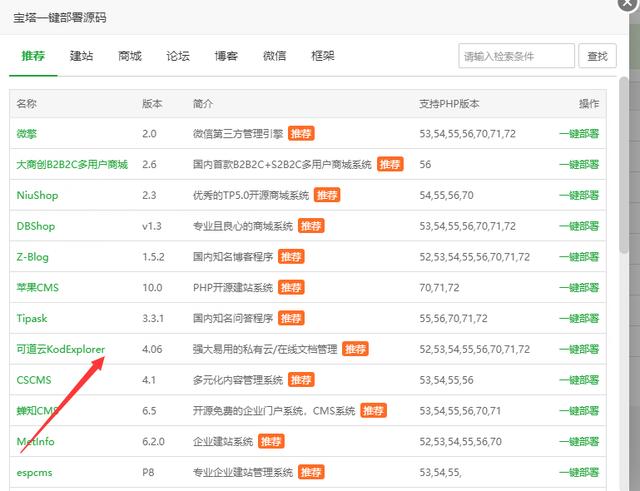Screen dimensions: 640x491
Task: Click the 操作 column header
Action: coord(589,104)
